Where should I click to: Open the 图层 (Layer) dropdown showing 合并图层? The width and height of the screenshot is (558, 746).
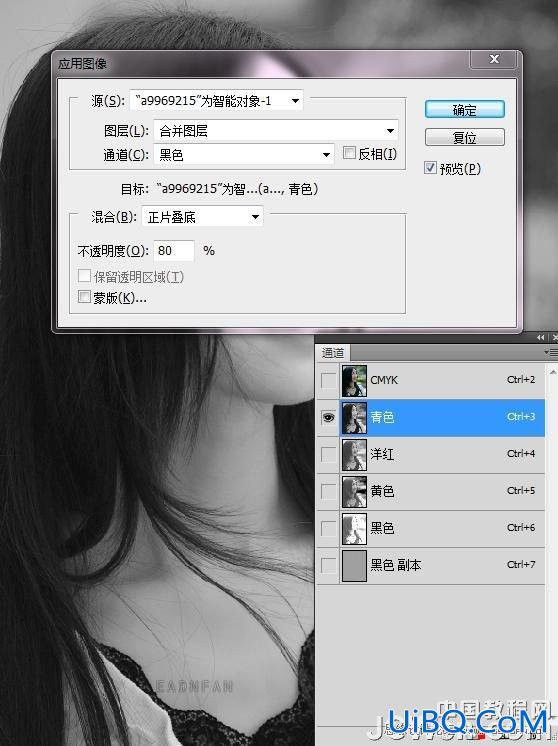[x=275, y=130]
